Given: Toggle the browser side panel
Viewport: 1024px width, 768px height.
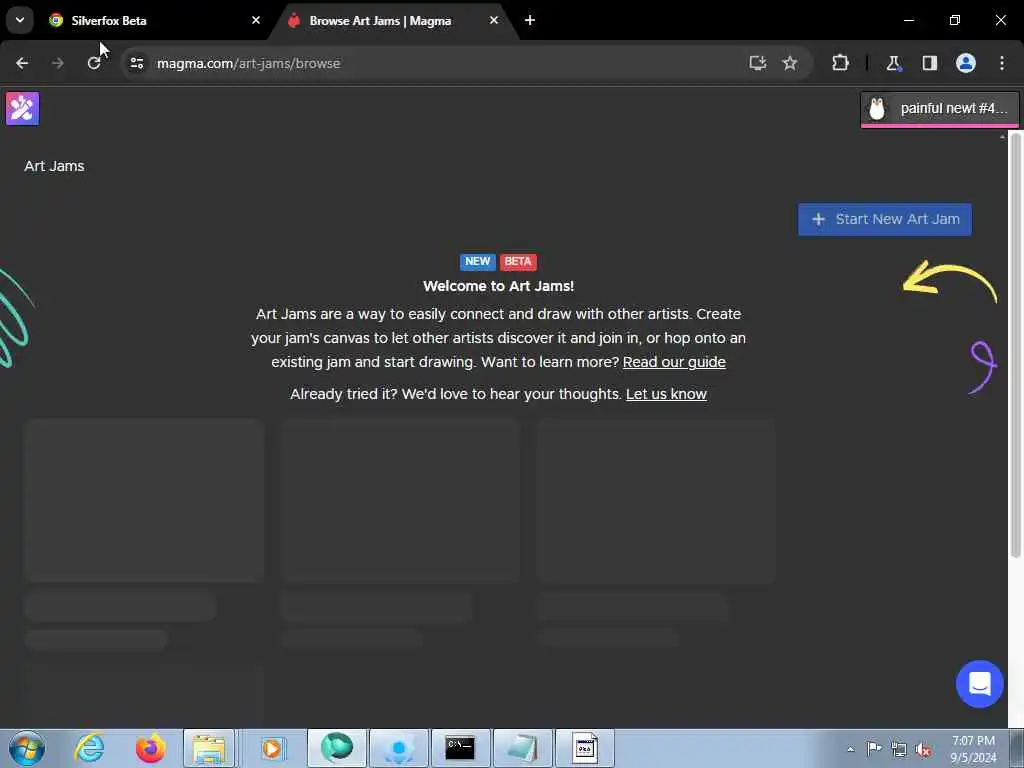Looking at the screenshot, I should tap(929, 63).
